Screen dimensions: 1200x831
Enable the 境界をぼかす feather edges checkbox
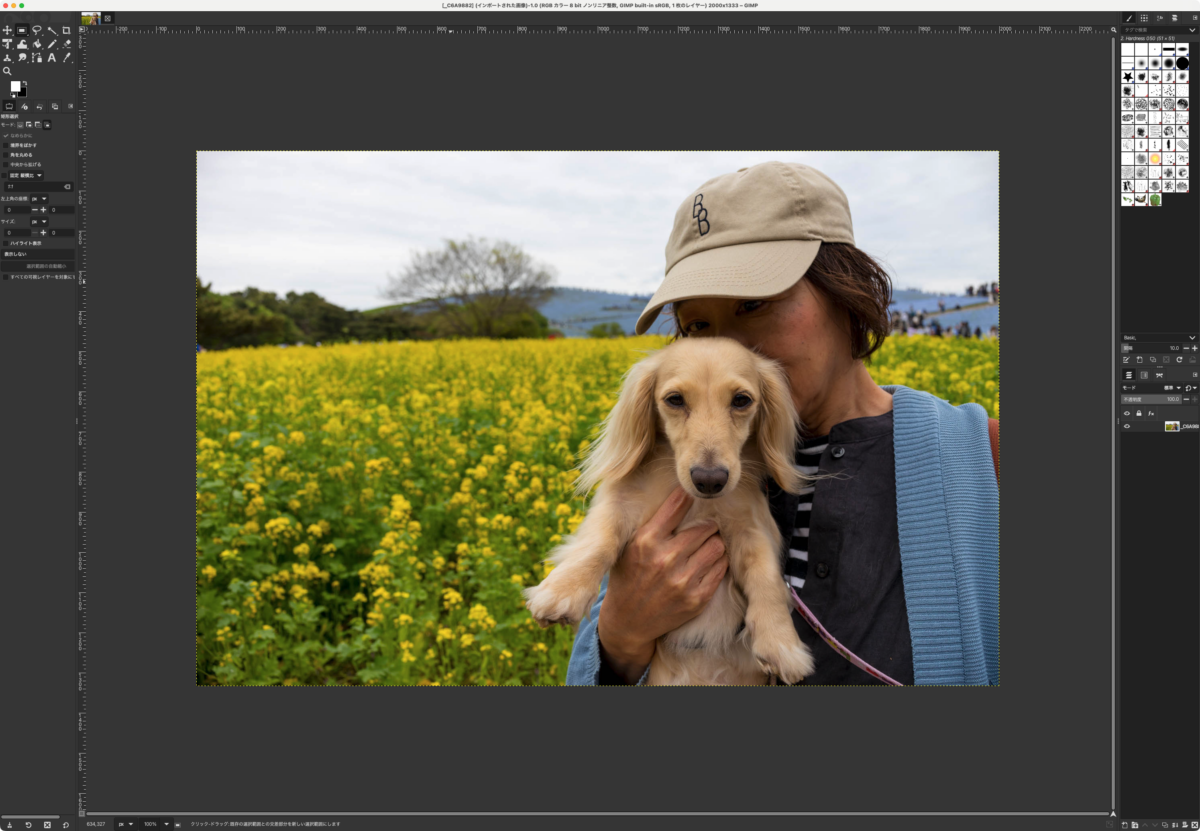[5, 145]
